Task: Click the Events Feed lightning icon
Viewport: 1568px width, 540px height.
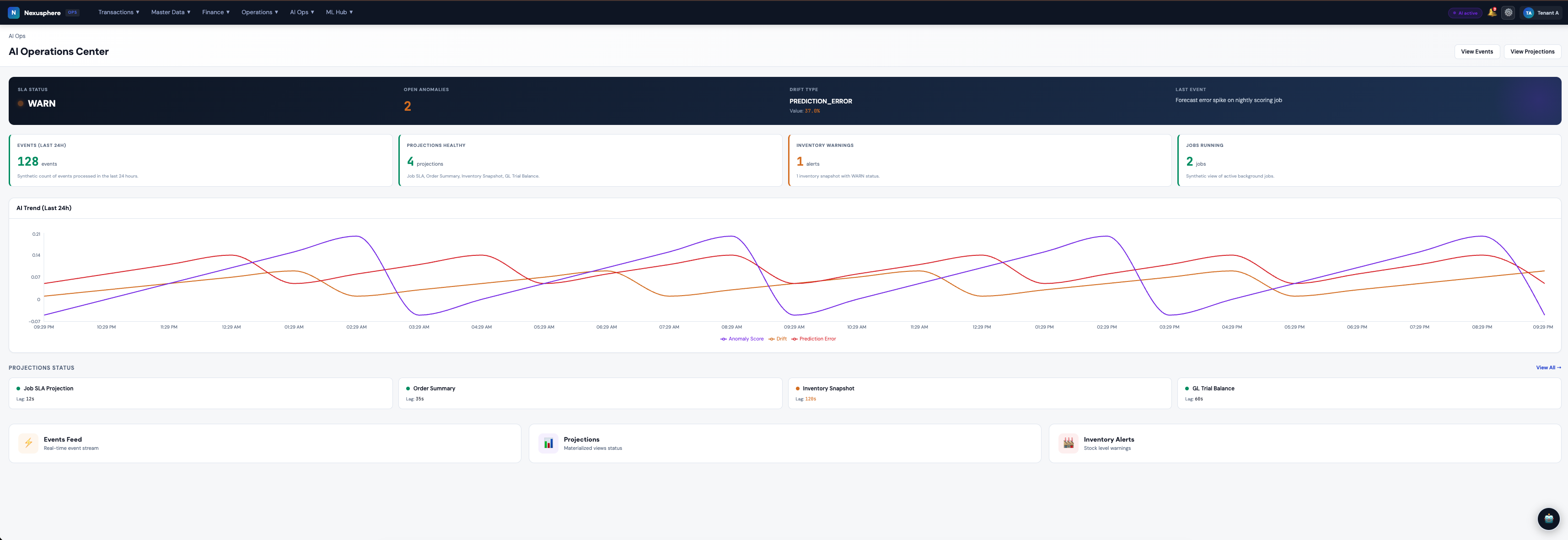Action: click(28, 443)
